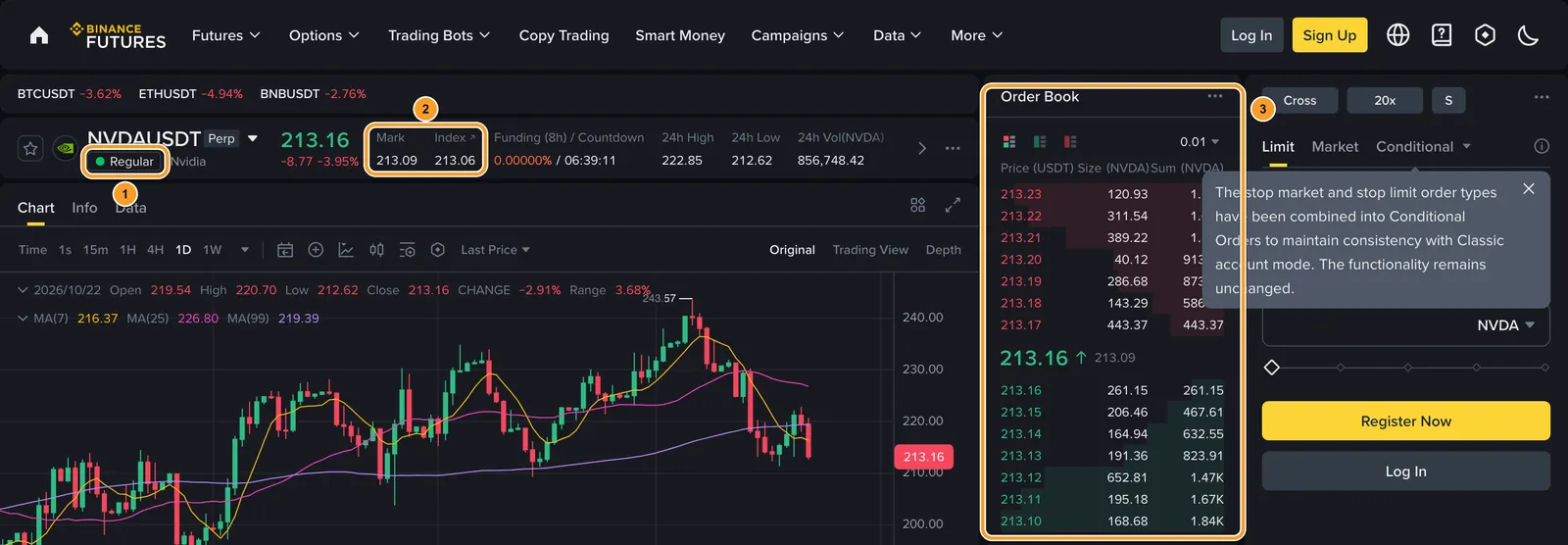The height and width of the screenshot is (545, 1568).
Task: Open order panel more-options ellipsis
Action: point(1542,97)
